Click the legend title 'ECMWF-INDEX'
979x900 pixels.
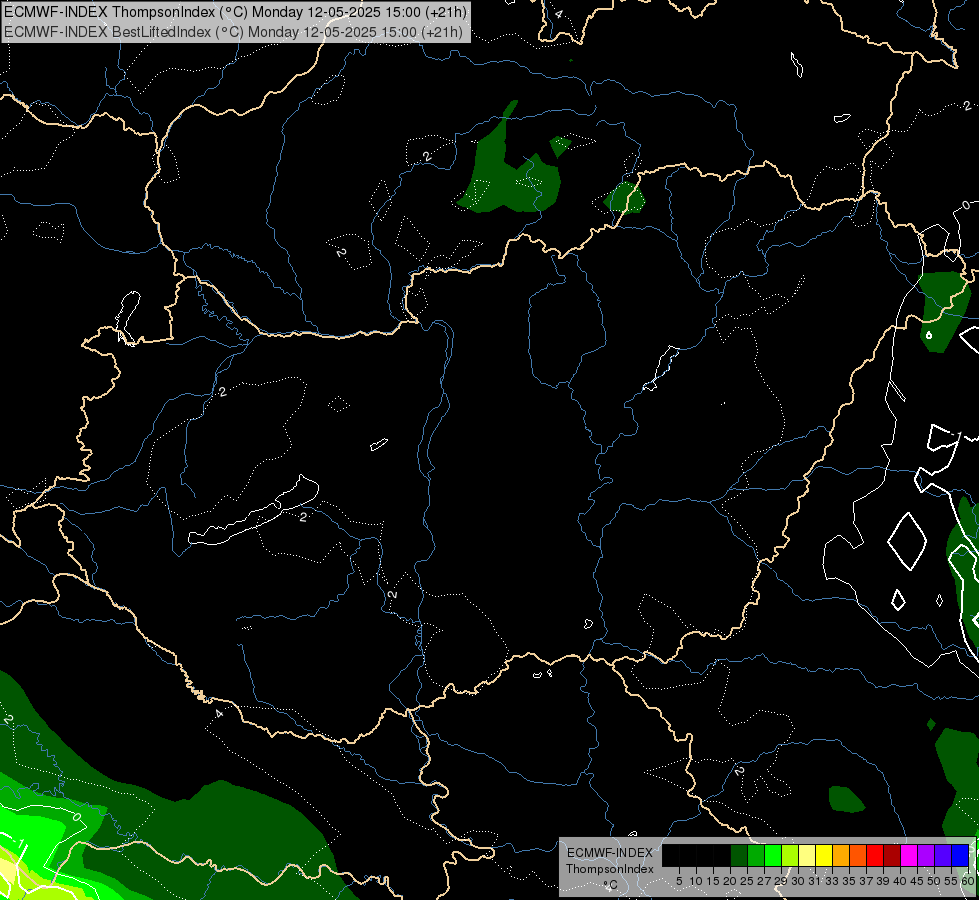610,853
